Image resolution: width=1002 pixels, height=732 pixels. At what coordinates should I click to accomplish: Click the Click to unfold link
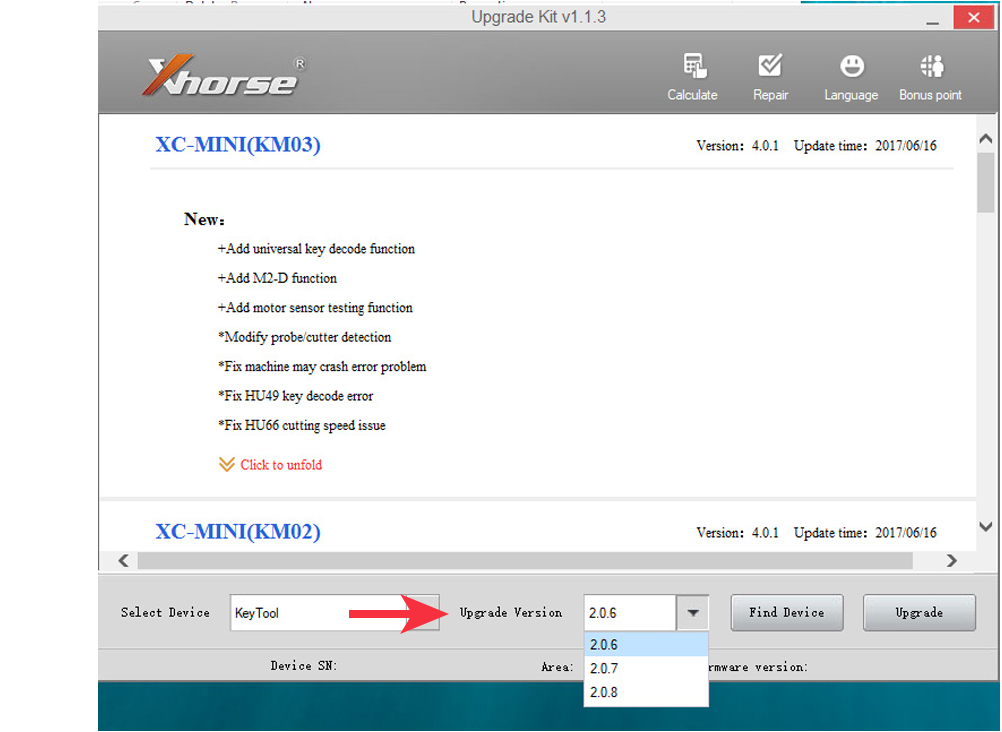(x=281, y=465)
